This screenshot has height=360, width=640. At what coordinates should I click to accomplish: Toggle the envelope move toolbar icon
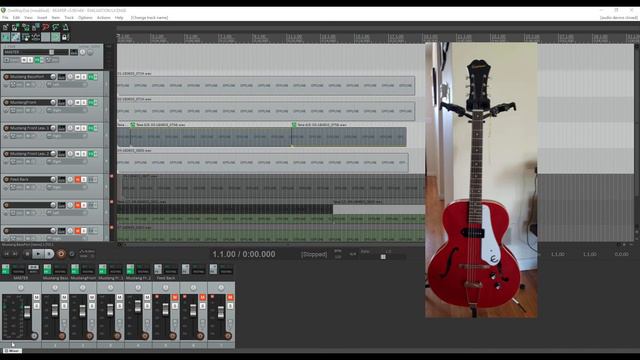coord(36,37)
